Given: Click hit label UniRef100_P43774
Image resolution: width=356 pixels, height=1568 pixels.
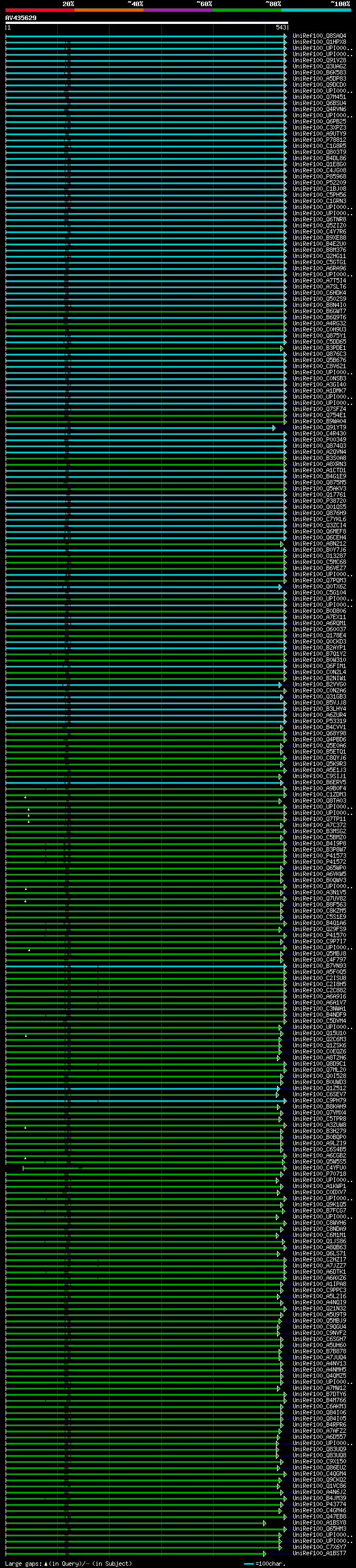Looking at the screenshot, I should pos(319,1505).
